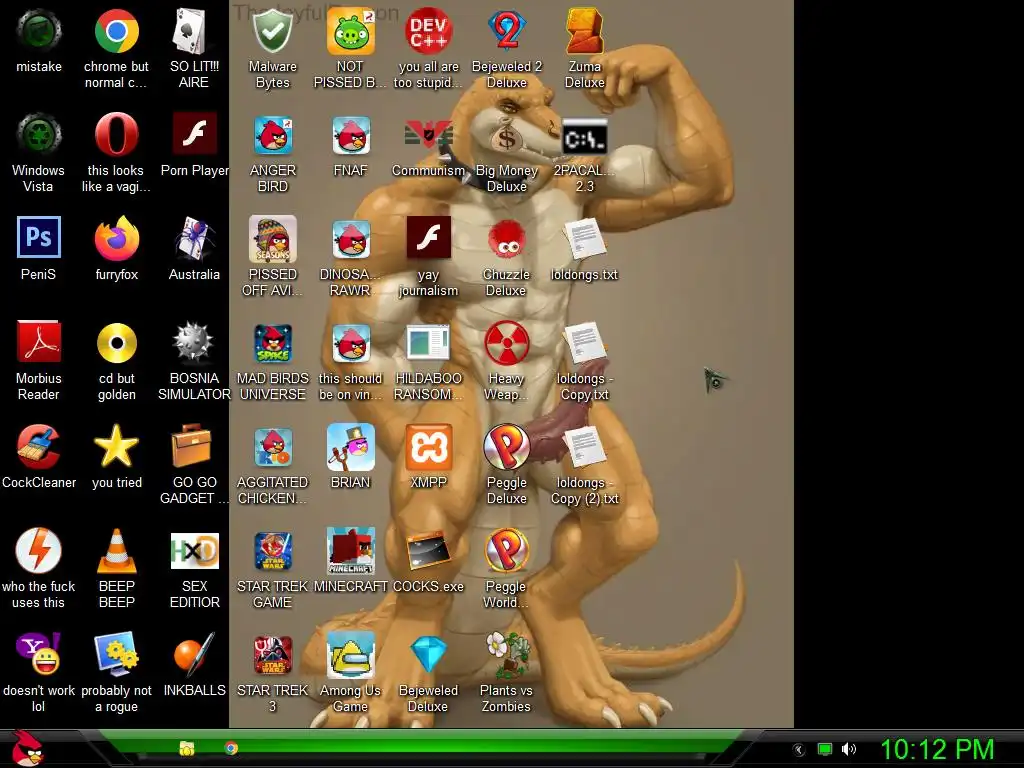Expand the hidden tray icons arrow

point(799,750)
